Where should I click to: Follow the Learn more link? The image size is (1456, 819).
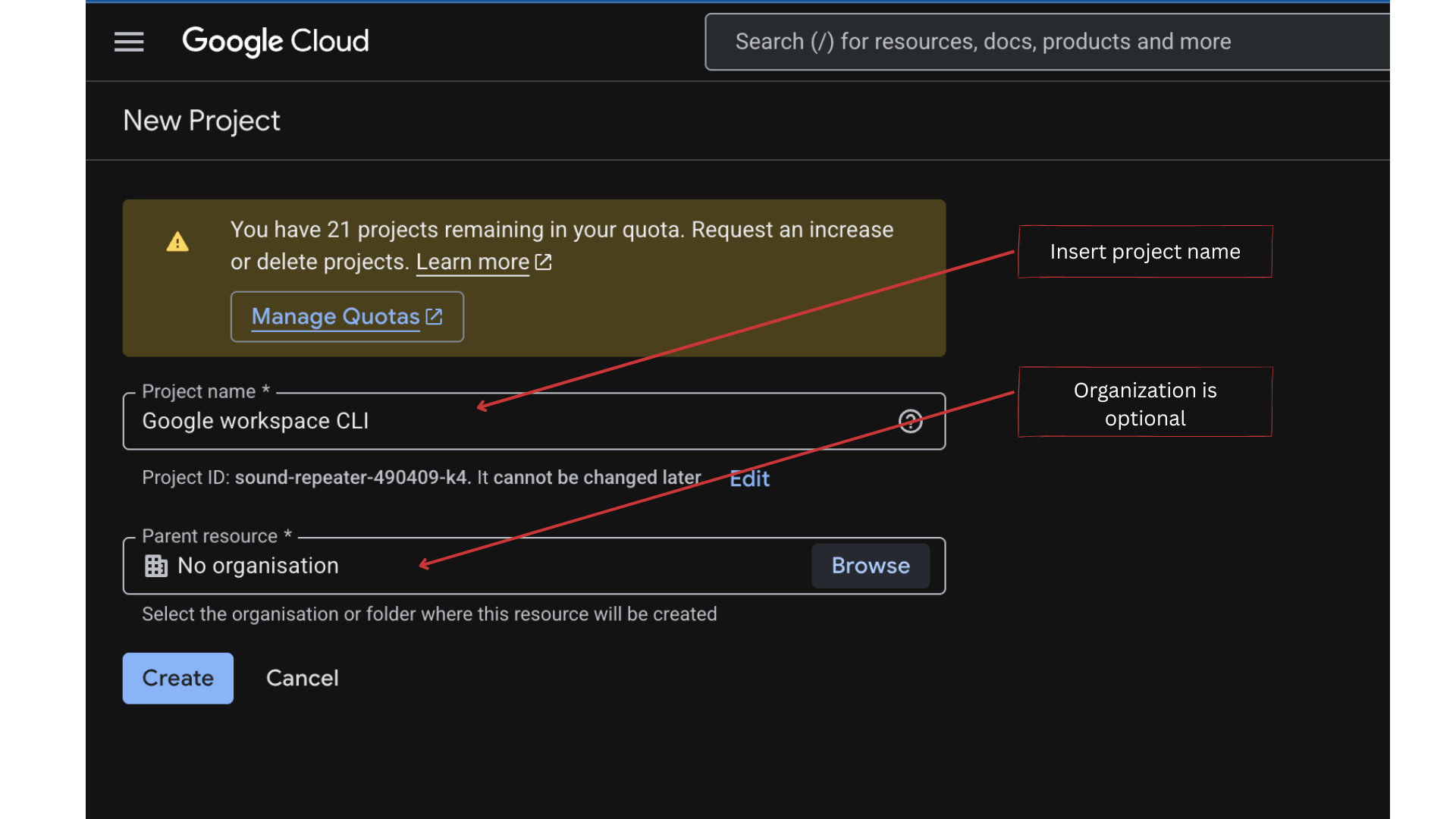[472, 262]
